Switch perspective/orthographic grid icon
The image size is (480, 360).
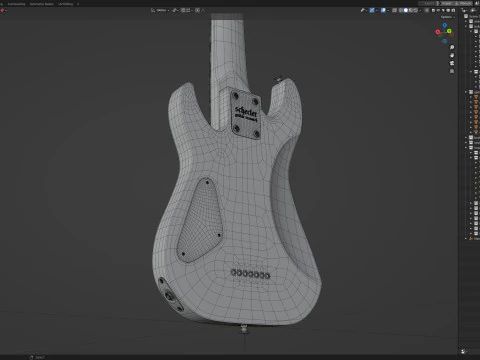pyautogui.click(x=452, y=71)
